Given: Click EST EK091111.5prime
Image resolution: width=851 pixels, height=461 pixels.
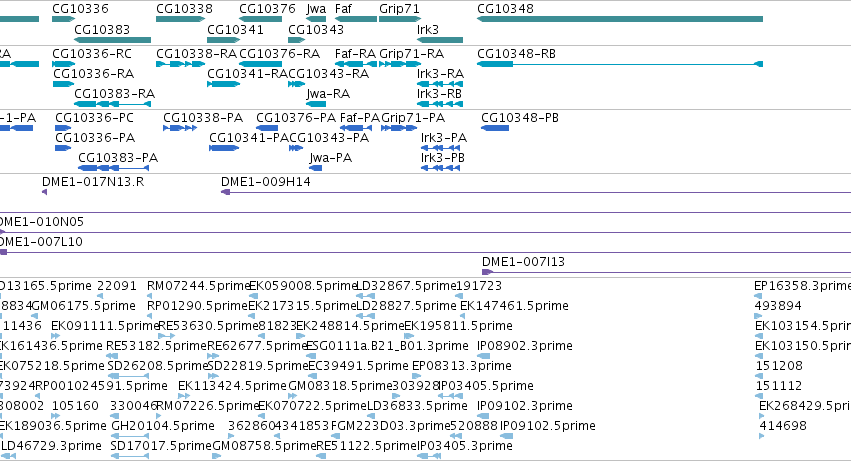Looking at the screenshot, I should pos(105,326).
